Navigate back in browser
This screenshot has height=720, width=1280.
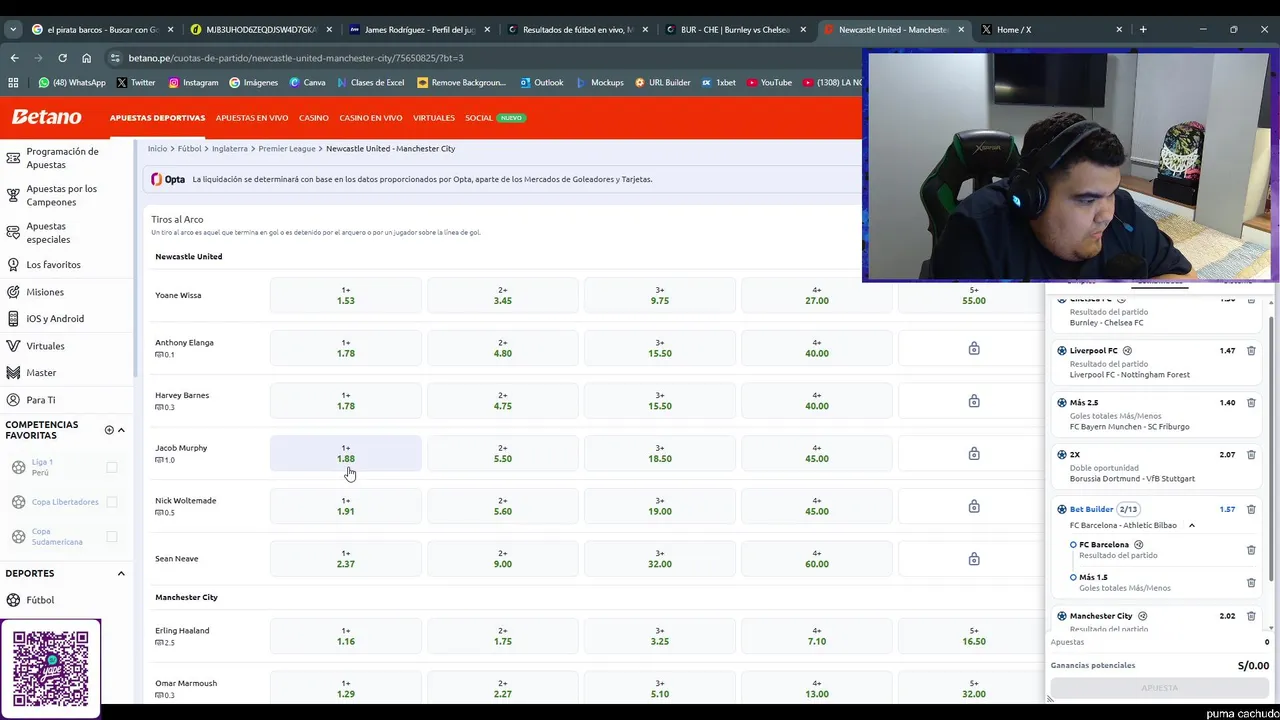(x=14, y=58)
